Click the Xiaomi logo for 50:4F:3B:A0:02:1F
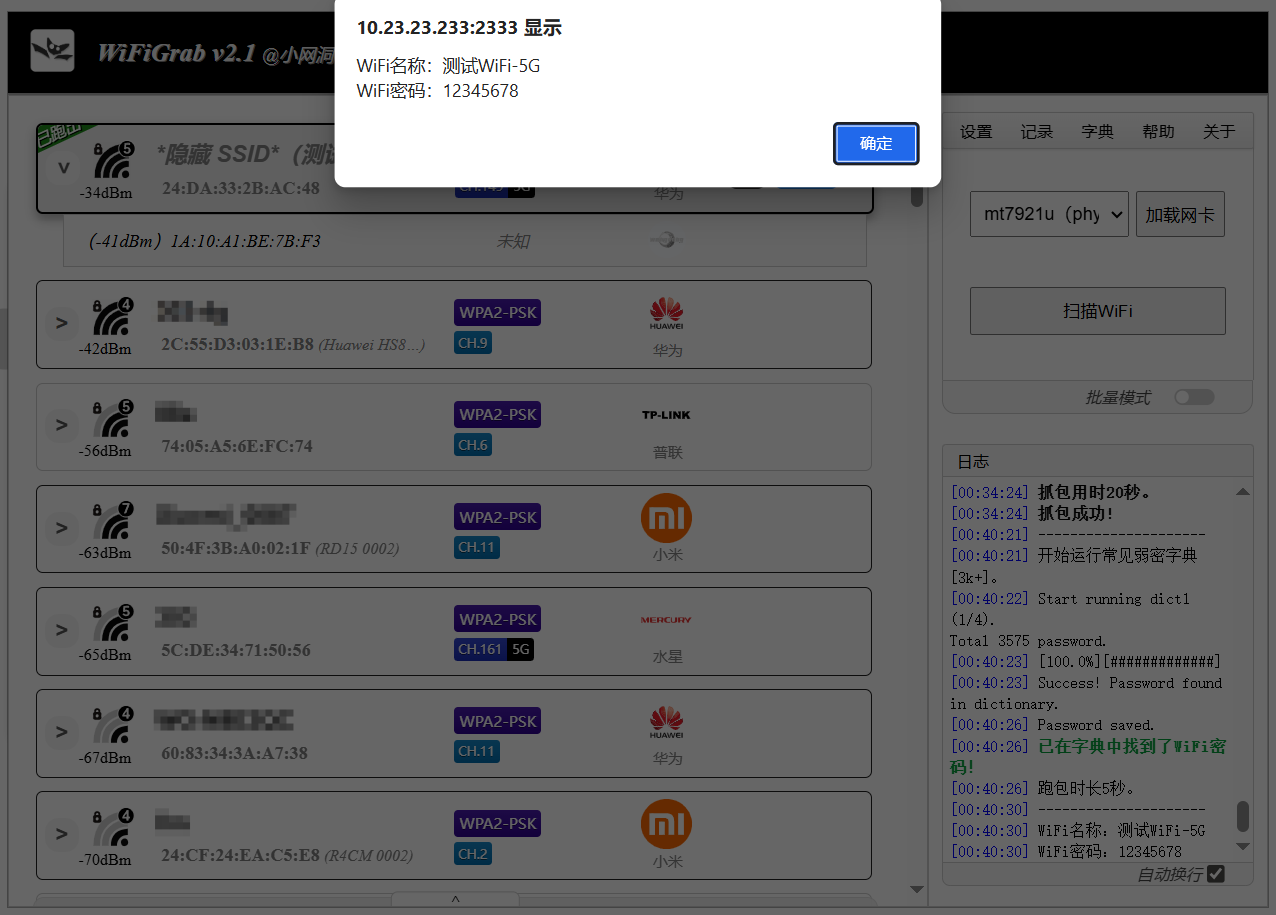The image size is (1276, 915). 666,518
